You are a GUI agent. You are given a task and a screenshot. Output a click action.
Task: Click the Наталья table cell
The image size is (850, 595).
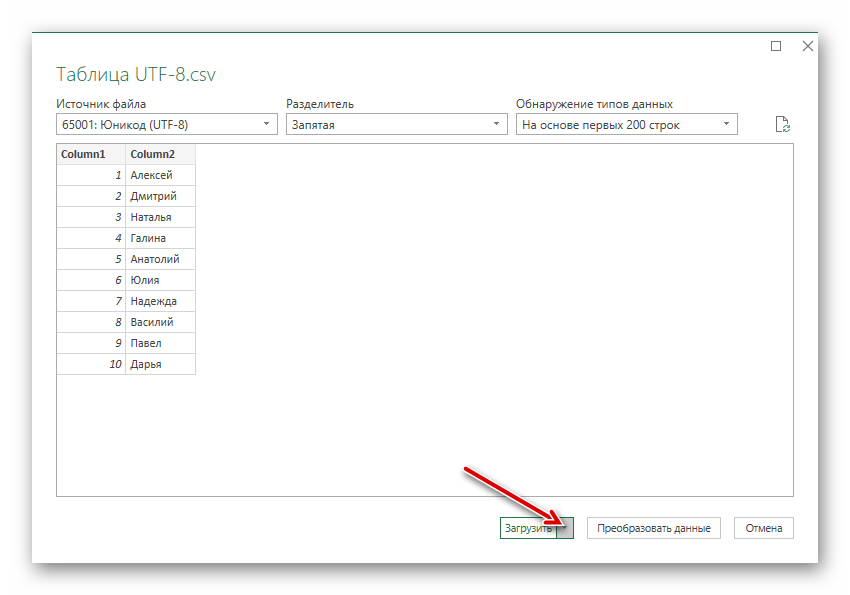click(x=160, y=217)
